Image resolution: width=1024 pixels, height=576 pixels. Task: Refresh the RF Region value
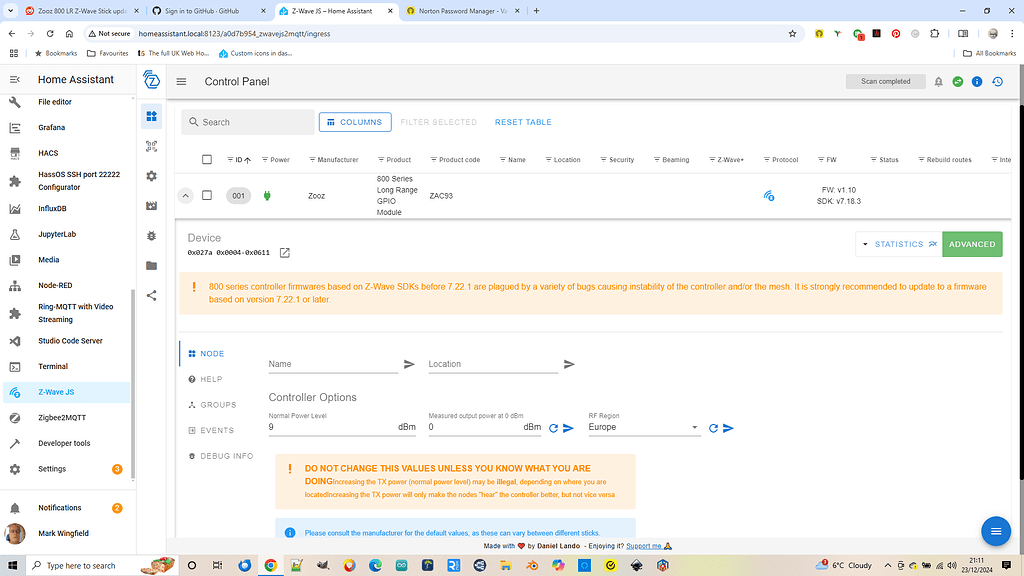tap(713, 428)
